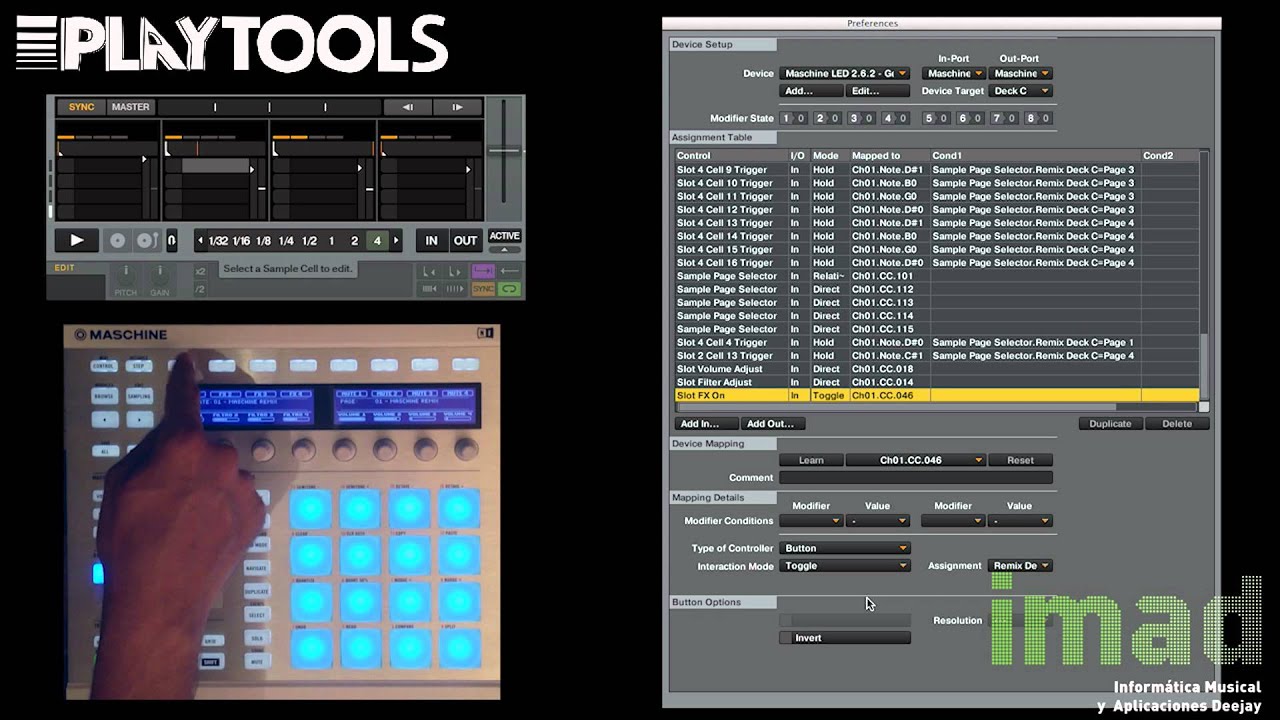Viewport: 1280px width, 720px height.
Task: Select Slot Filter Adjust row
Action: [x=936, y=382]
